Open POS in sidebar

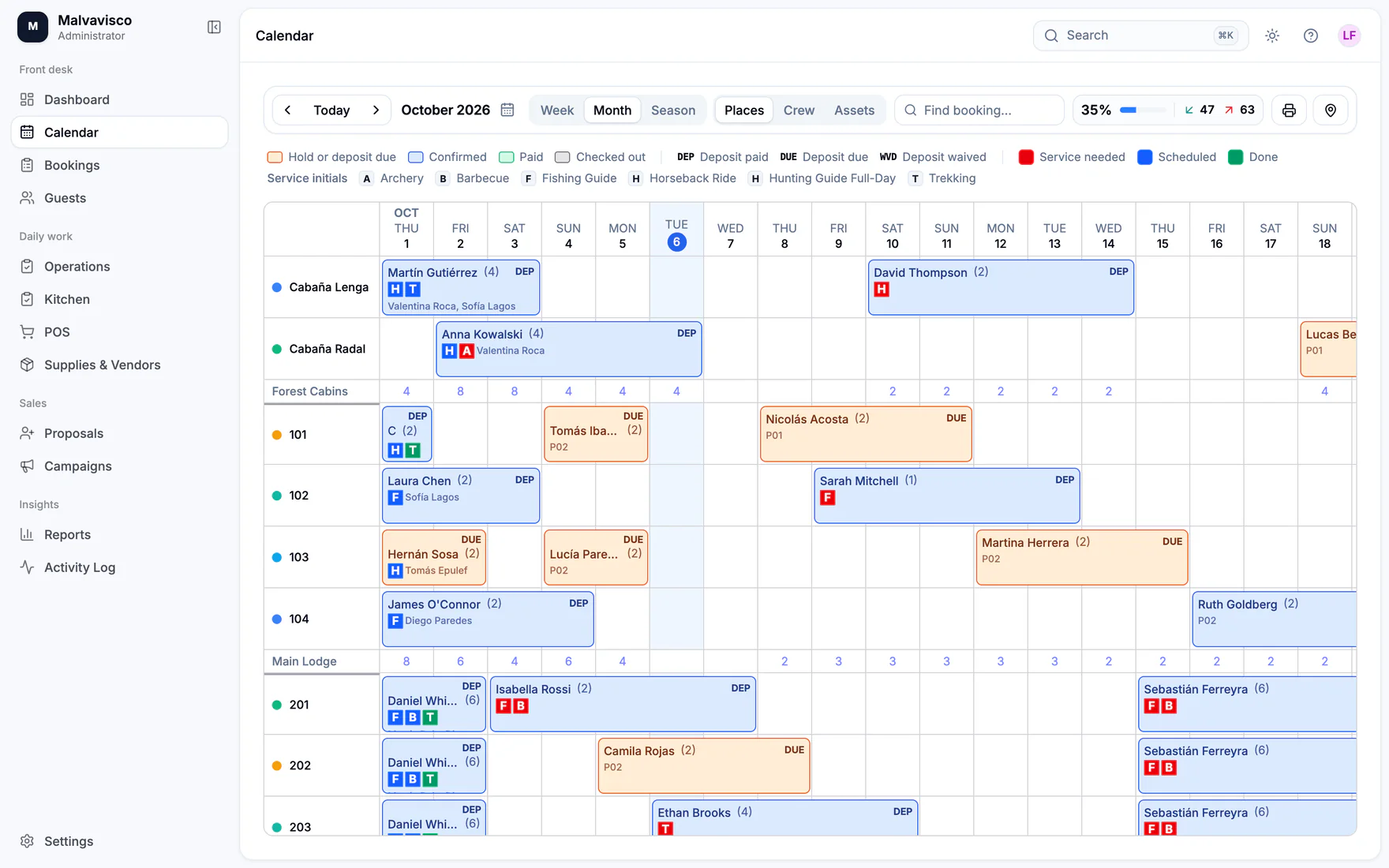click(x=119, y=332)
